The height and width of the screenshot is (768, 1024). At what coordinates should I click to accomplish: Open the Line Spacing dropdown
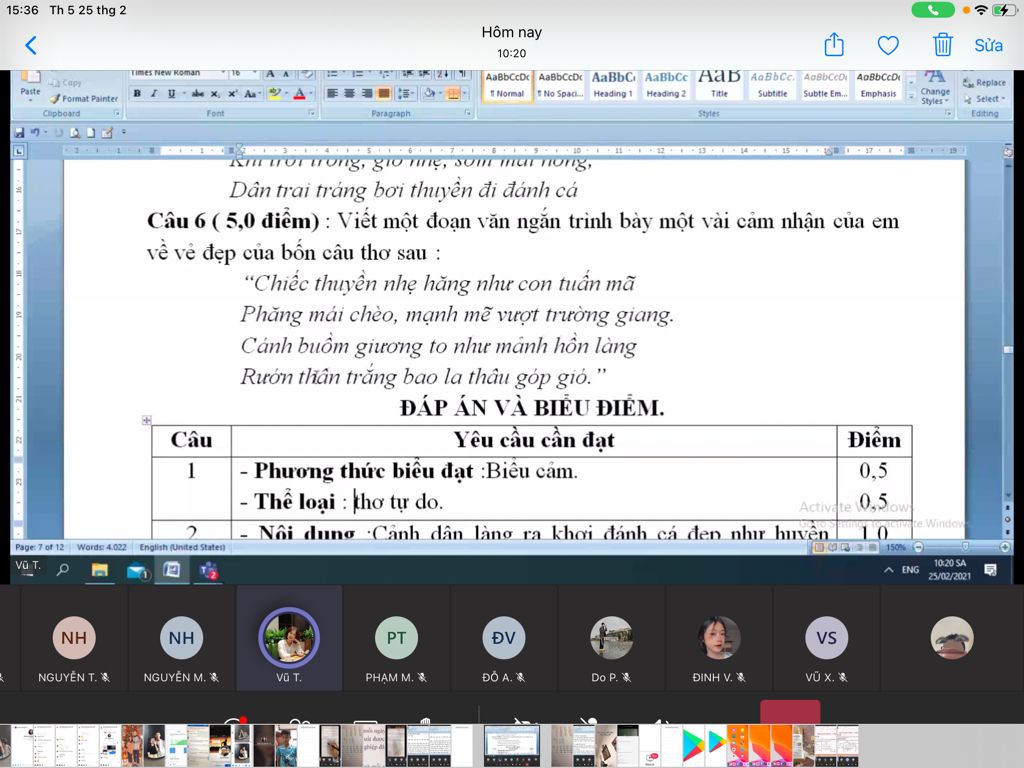coord(406,93)
